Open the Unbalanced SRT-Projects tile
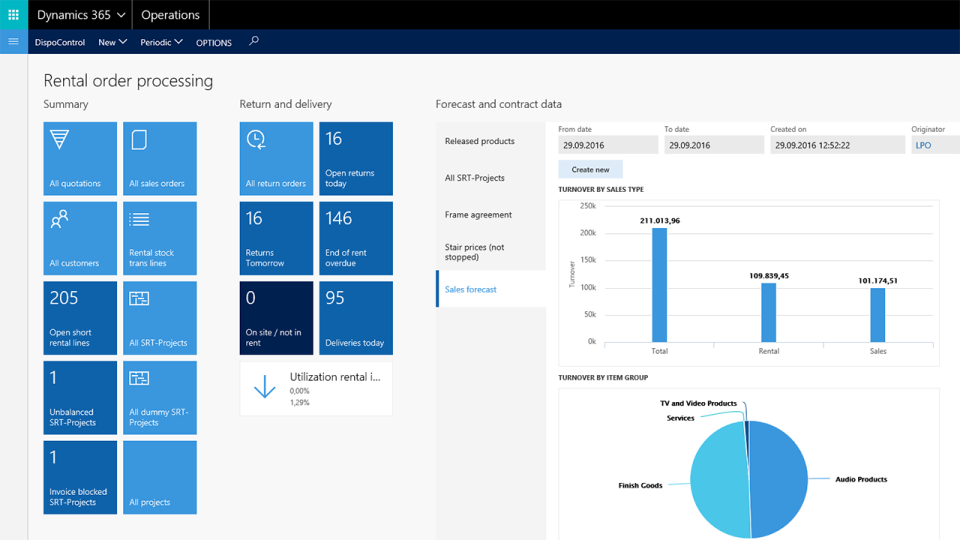This screenshot has width=960, height=540. (80, 397)
